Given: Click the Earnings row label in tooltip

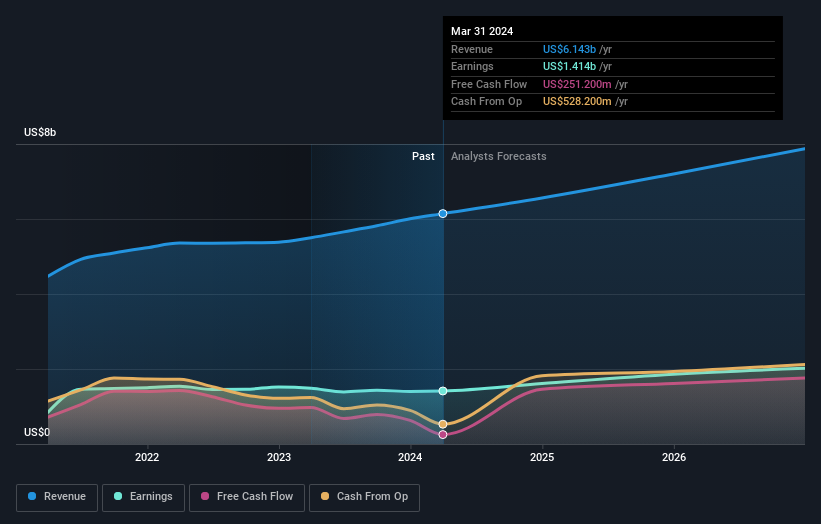Looking at the screenshot, I should 472,66.
